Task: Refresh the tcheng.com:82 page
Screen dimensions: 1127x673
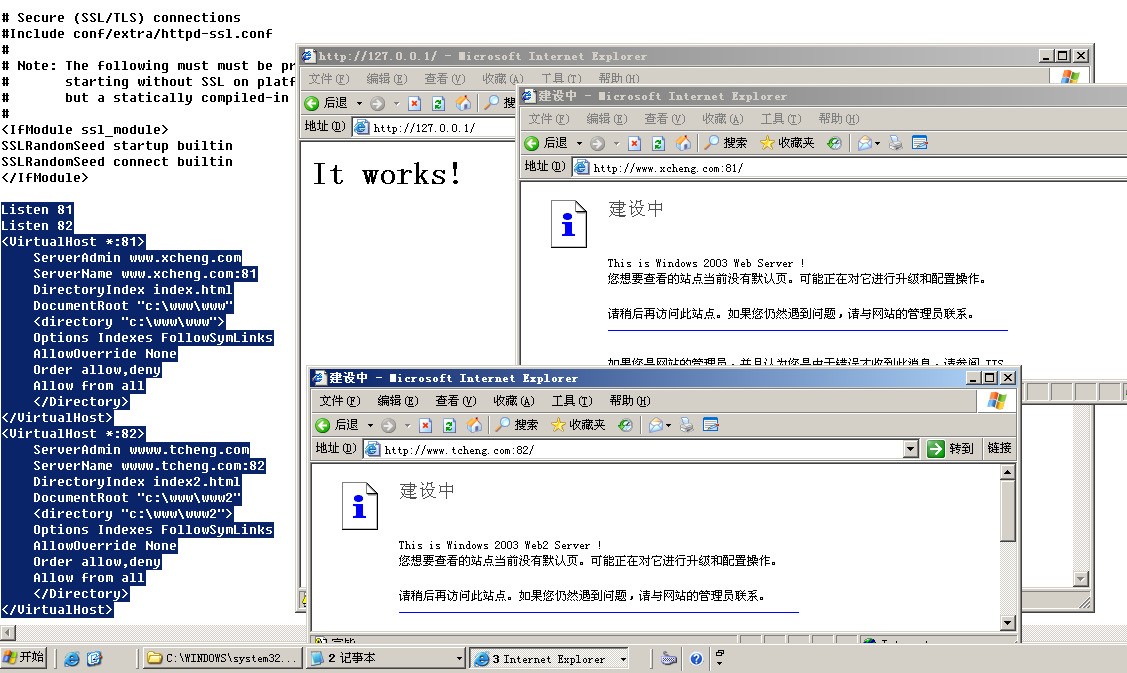Action: (x=449, y=425)
